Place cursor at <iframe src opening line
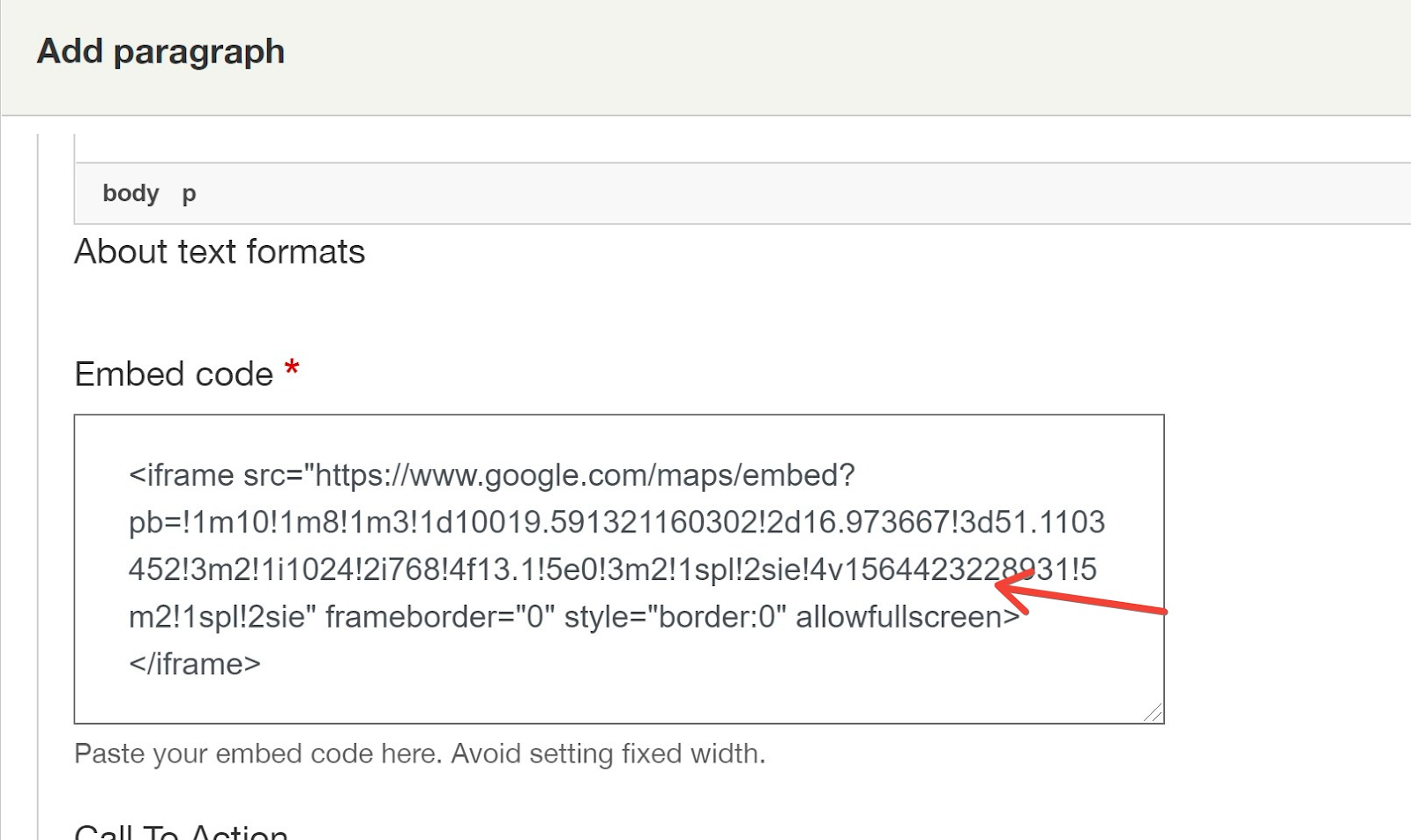Image resolution: width=1411 pixels, height=840 pixels. [x=492, y=475]
